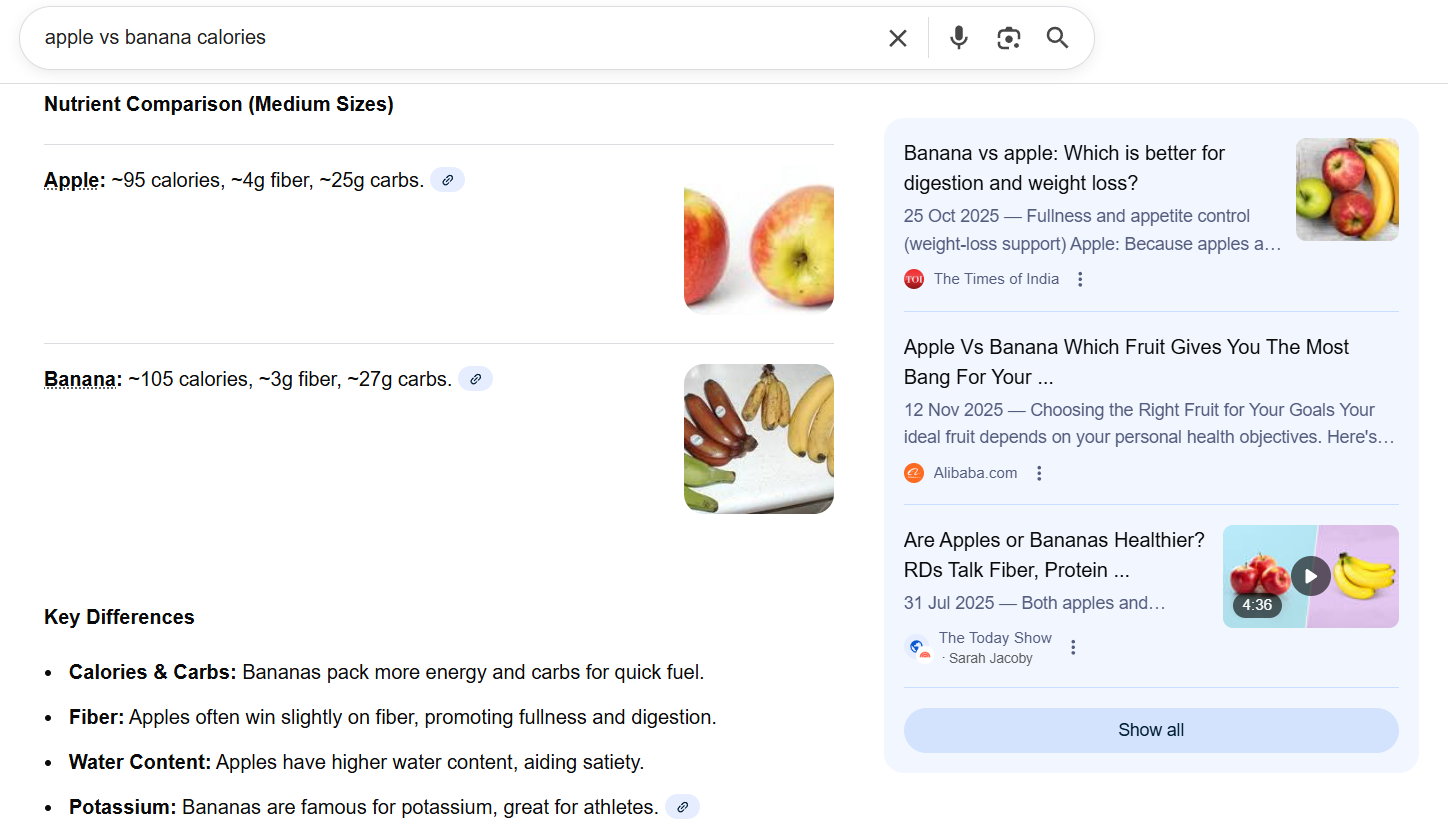The image size is (1448, 832).
Task: Click inside the search input field
Action: click(x=400, y=37)
